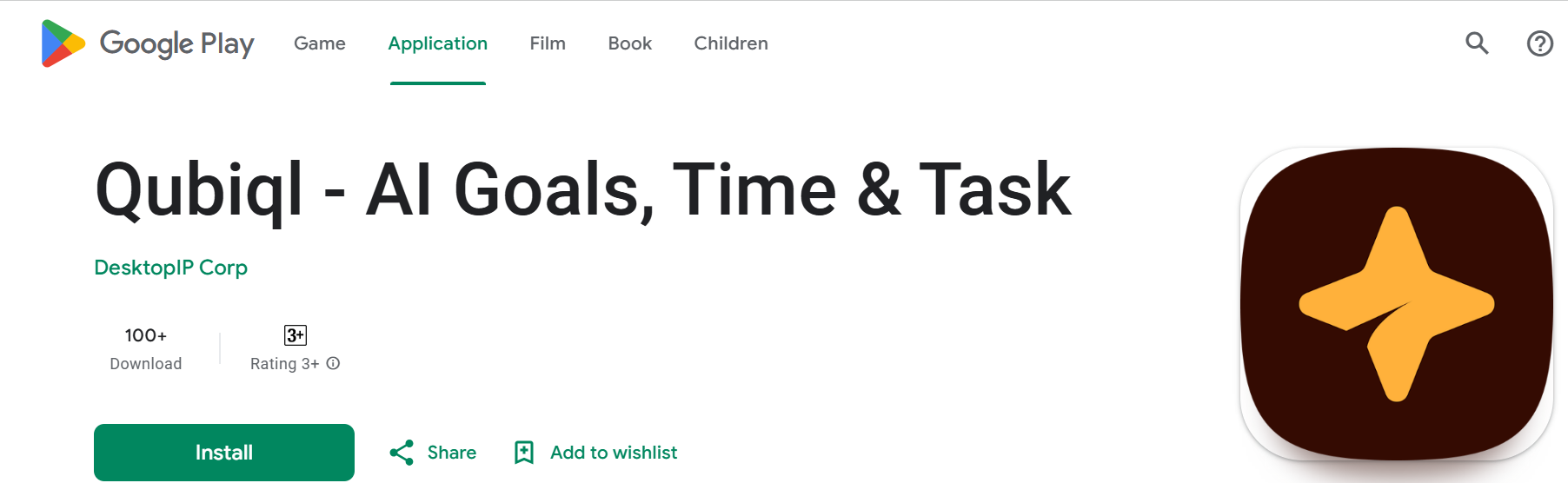Open the DesktopIP Corp developer link
Viewport: 1568px width, 483px height.
pos(171,268)
